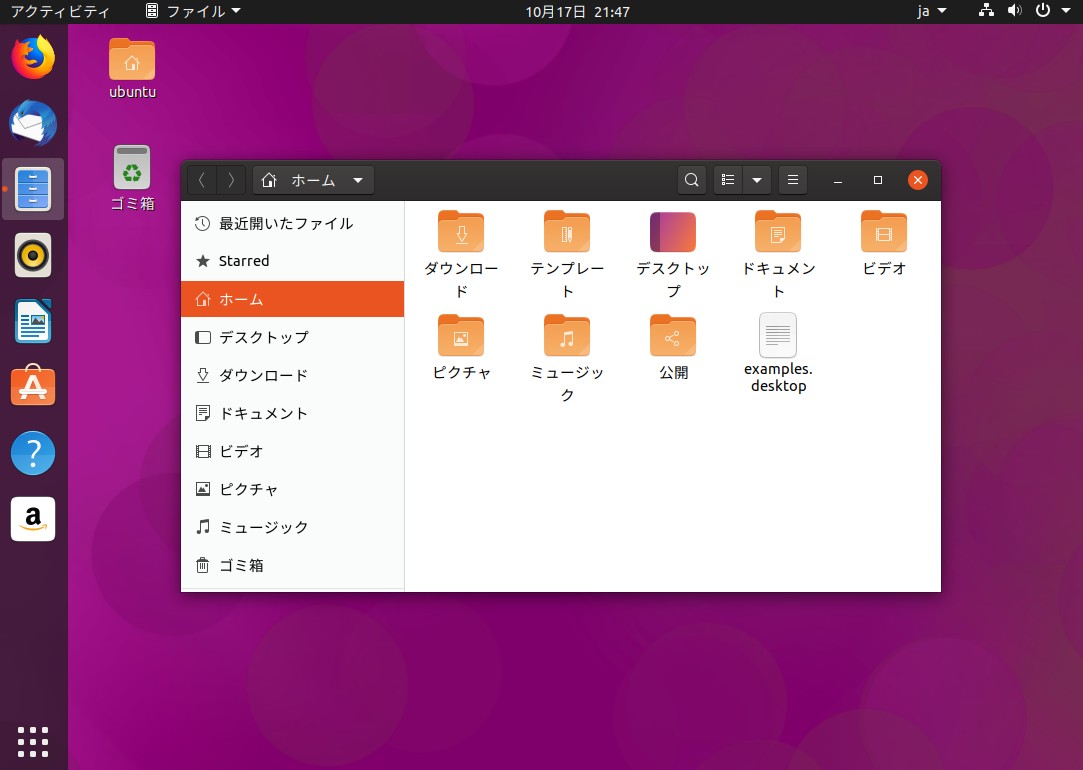This screenshot has height=770, width=1083.
Task: Open 最近開いたファイル in the sidebar
Action: [285, 223]
